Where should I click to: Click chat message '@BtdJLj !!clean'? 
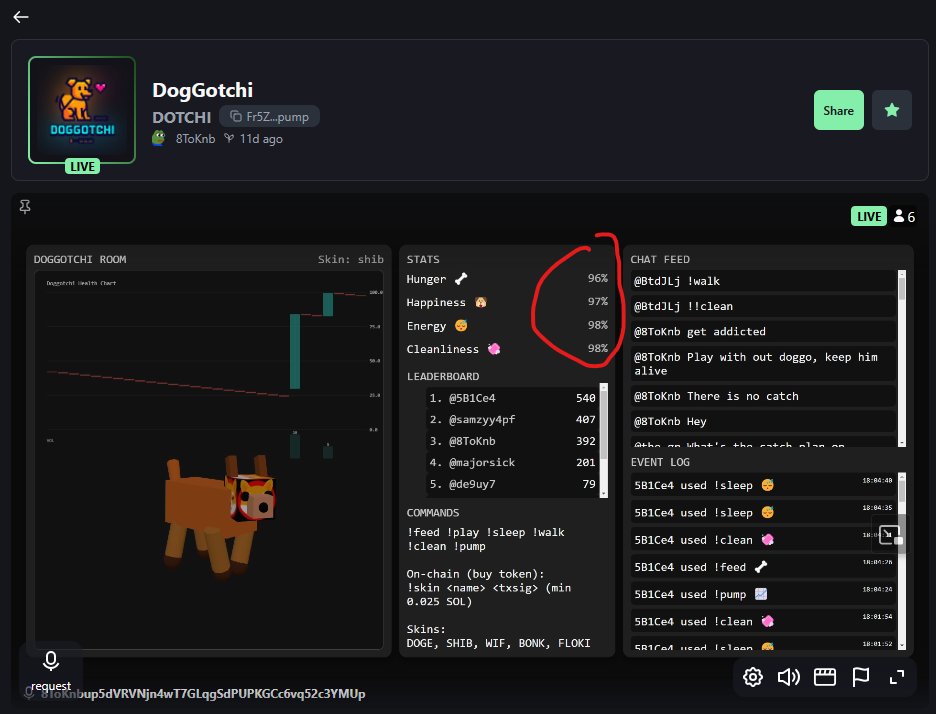[763, 306]
